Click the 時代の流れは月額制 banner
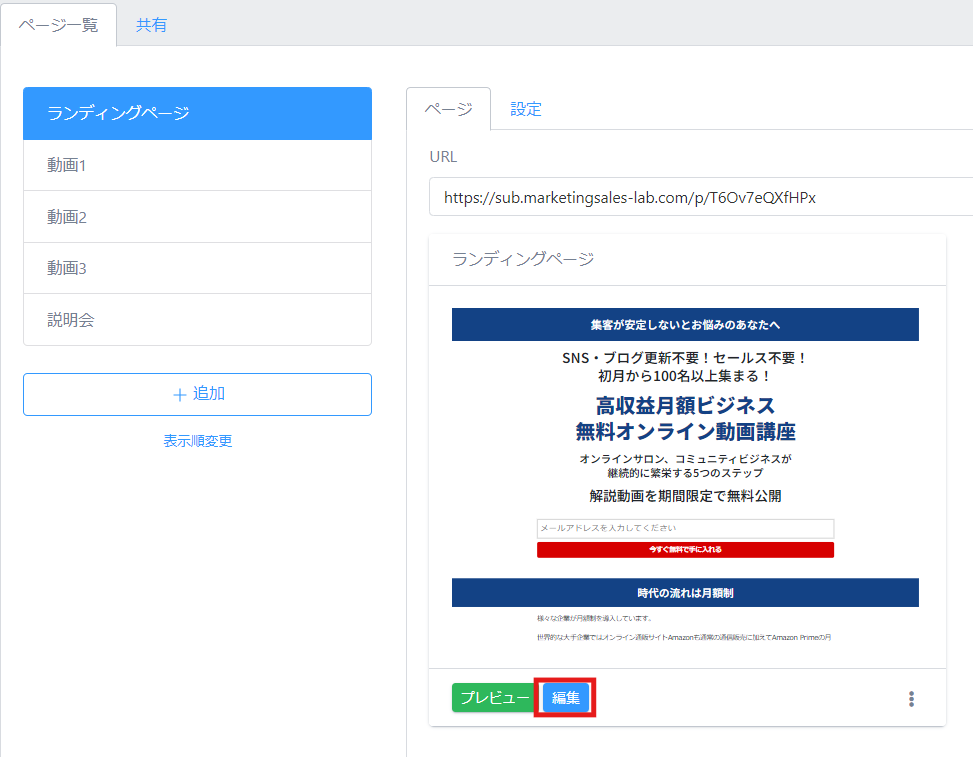This screenshot has width=973, height=757. [685, 593]
